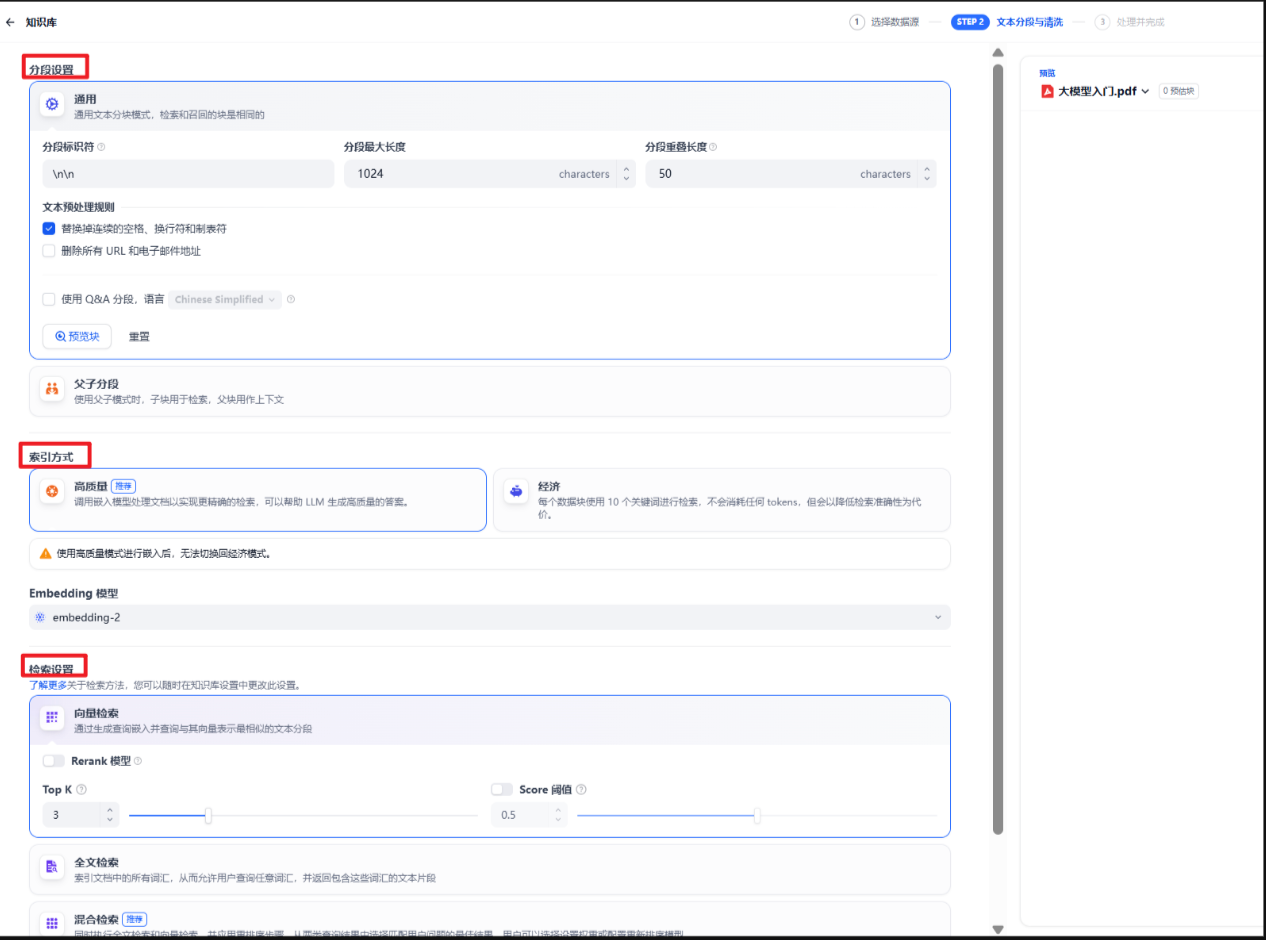Image resolution: width=1266 pixels, height=940 pixels.
Task: Click the 全文检索 icon
Action: (52, 866)
